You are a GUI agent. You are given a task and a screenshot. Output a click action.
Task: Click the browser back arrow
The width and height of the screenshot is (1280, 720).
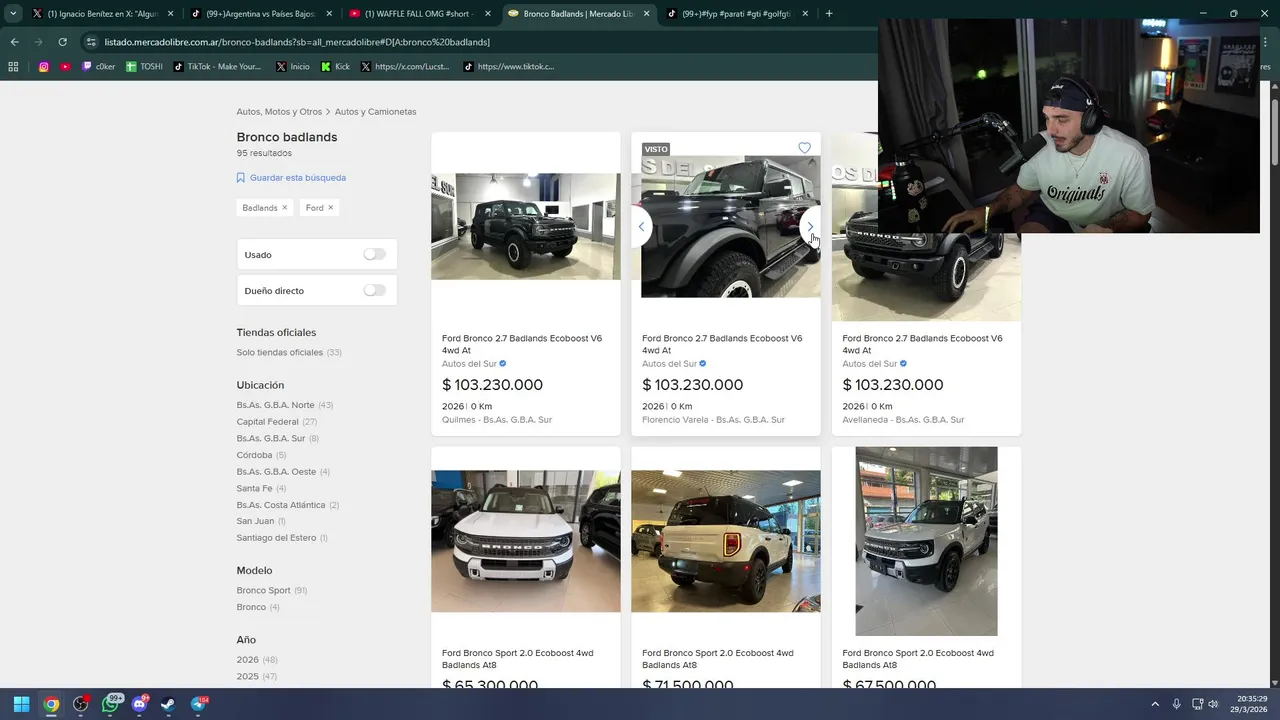14,42
